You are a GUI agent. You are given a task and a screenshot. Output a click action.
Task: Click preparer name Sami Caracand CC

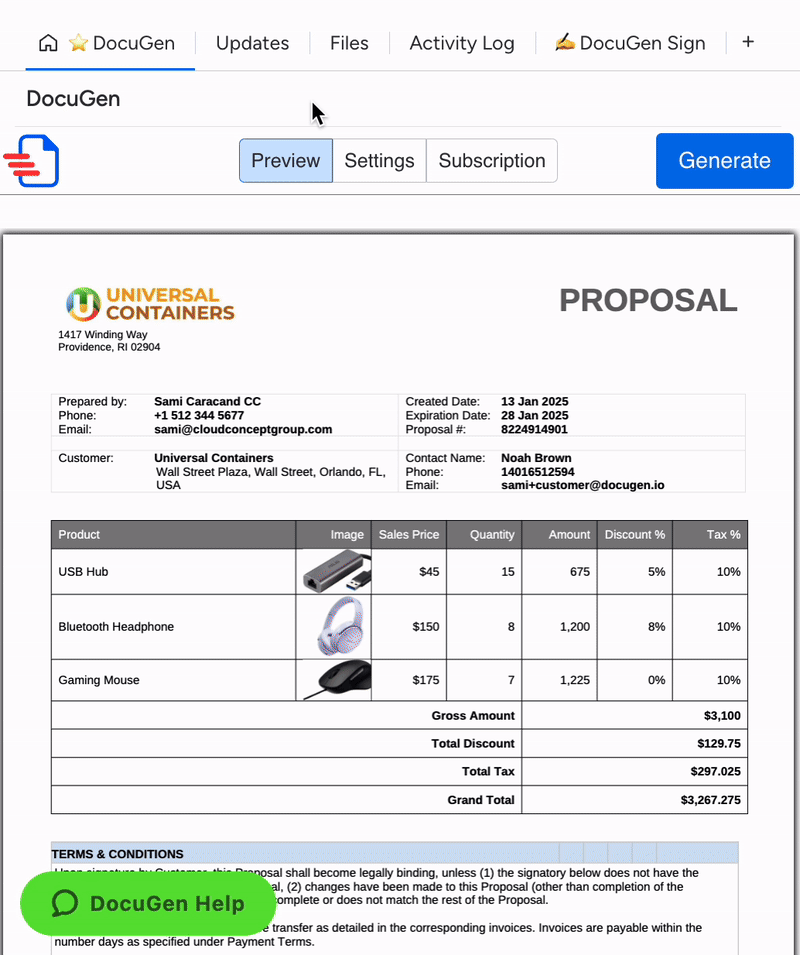click(207, 401)
